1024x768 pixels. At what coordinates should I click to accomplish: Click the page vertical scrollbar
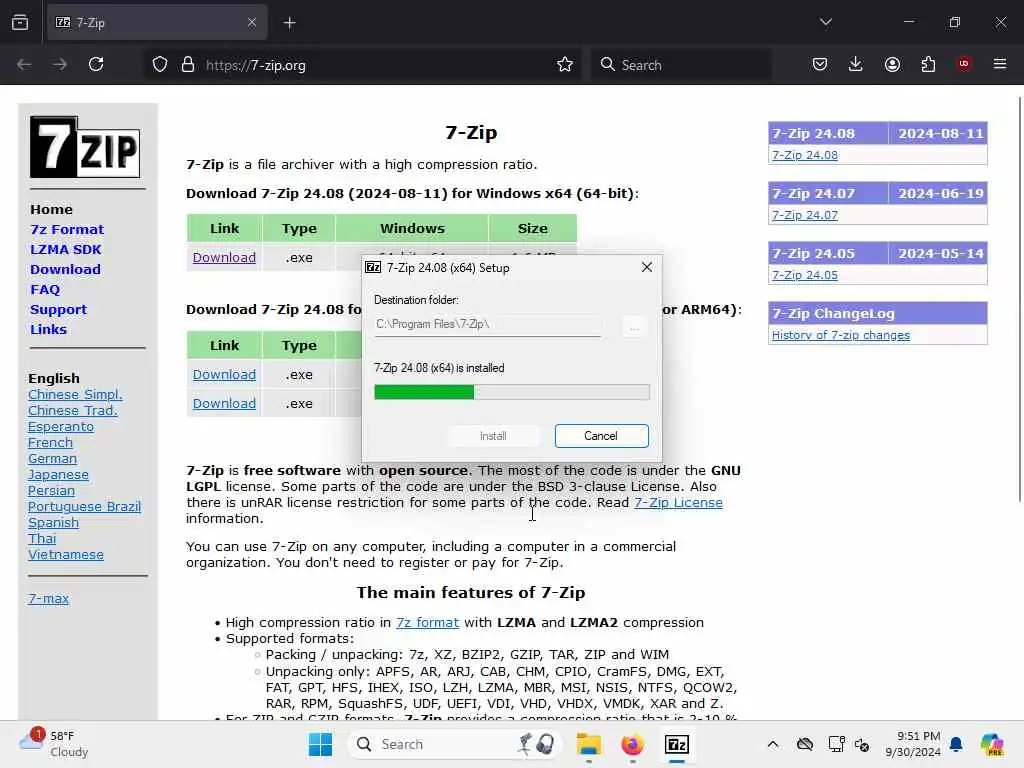[x=1020, y=299]
